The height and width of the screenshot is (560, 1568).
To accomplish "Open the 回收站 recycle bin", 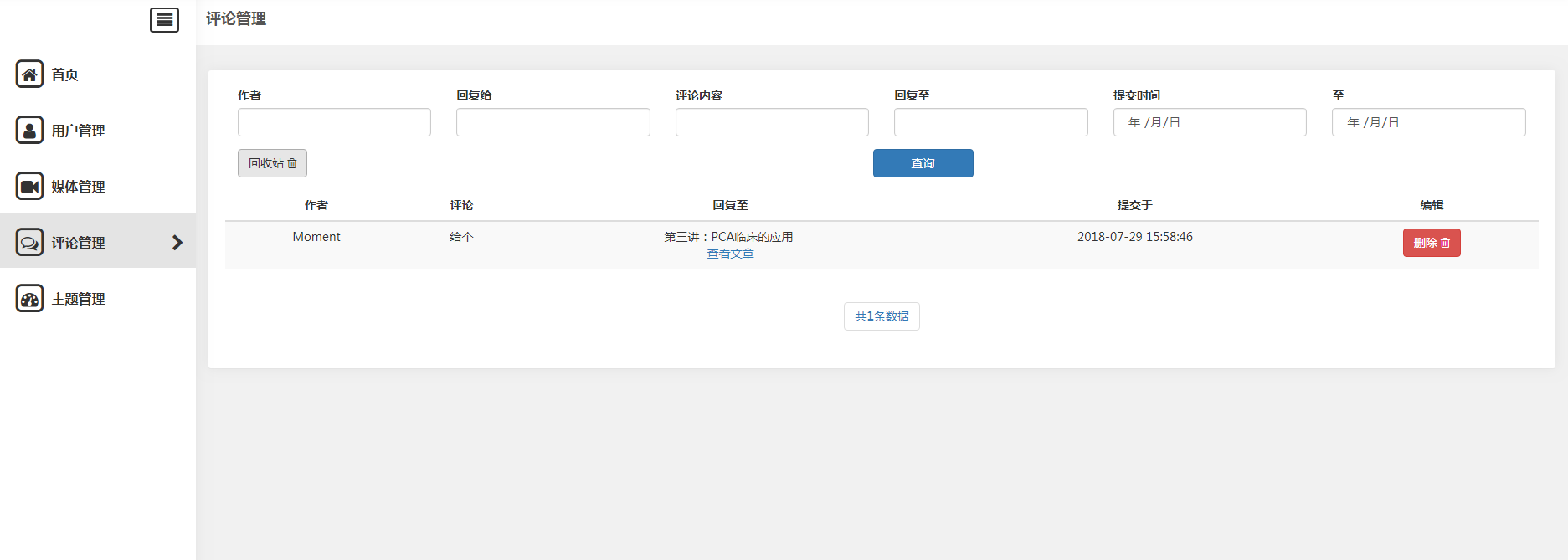I will click(x=272, y=163).
